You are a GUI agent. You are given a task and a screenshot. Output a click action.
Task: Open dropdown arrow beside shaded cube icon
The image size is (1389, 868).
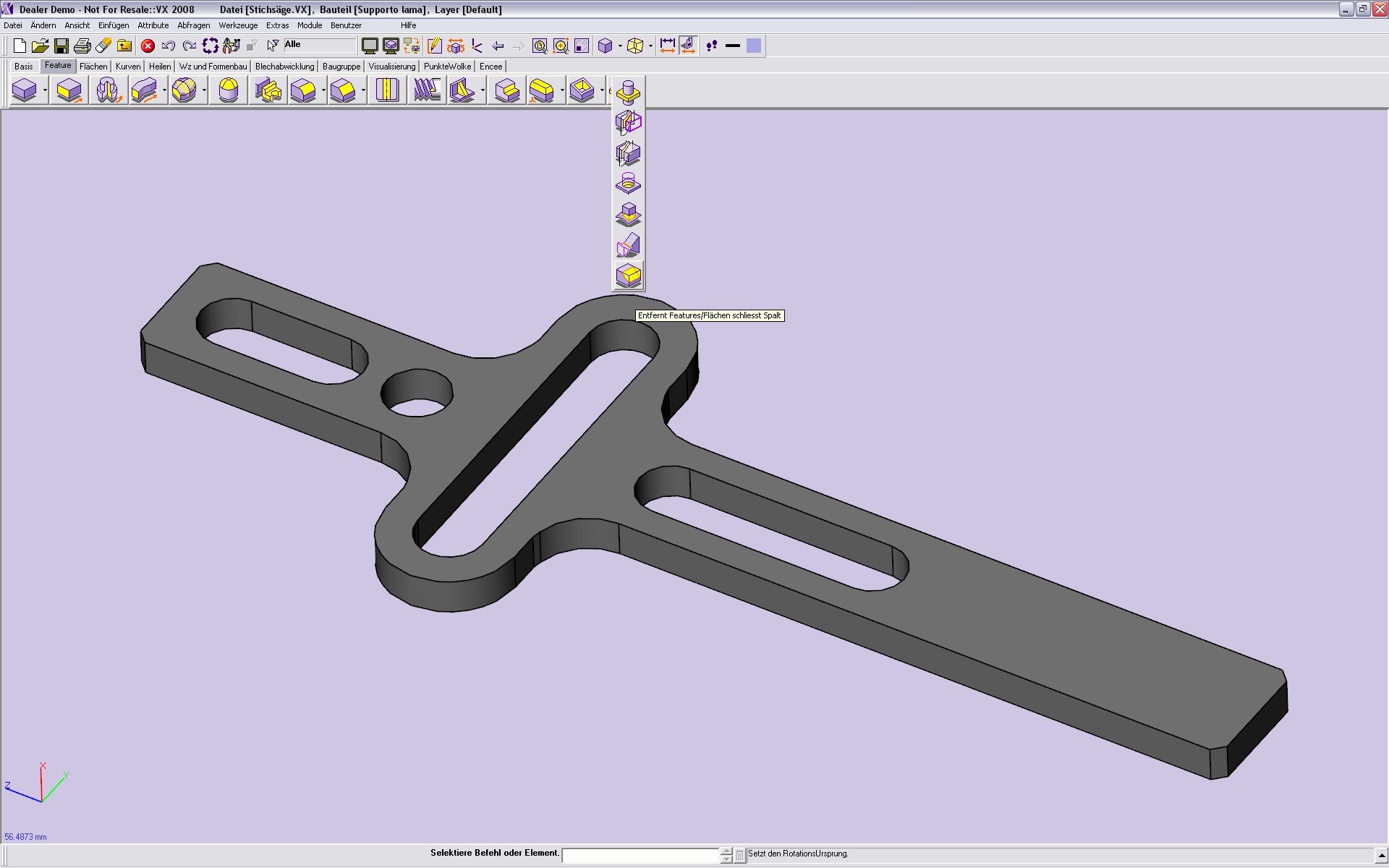click(x=620, y=46)
